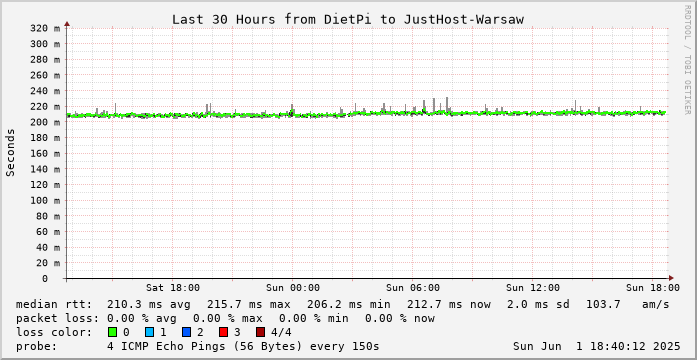Click the RRDTOOL / TOBI OETIKER watermark
Viewport: 697px width, 360px height.
coord(687,59)
